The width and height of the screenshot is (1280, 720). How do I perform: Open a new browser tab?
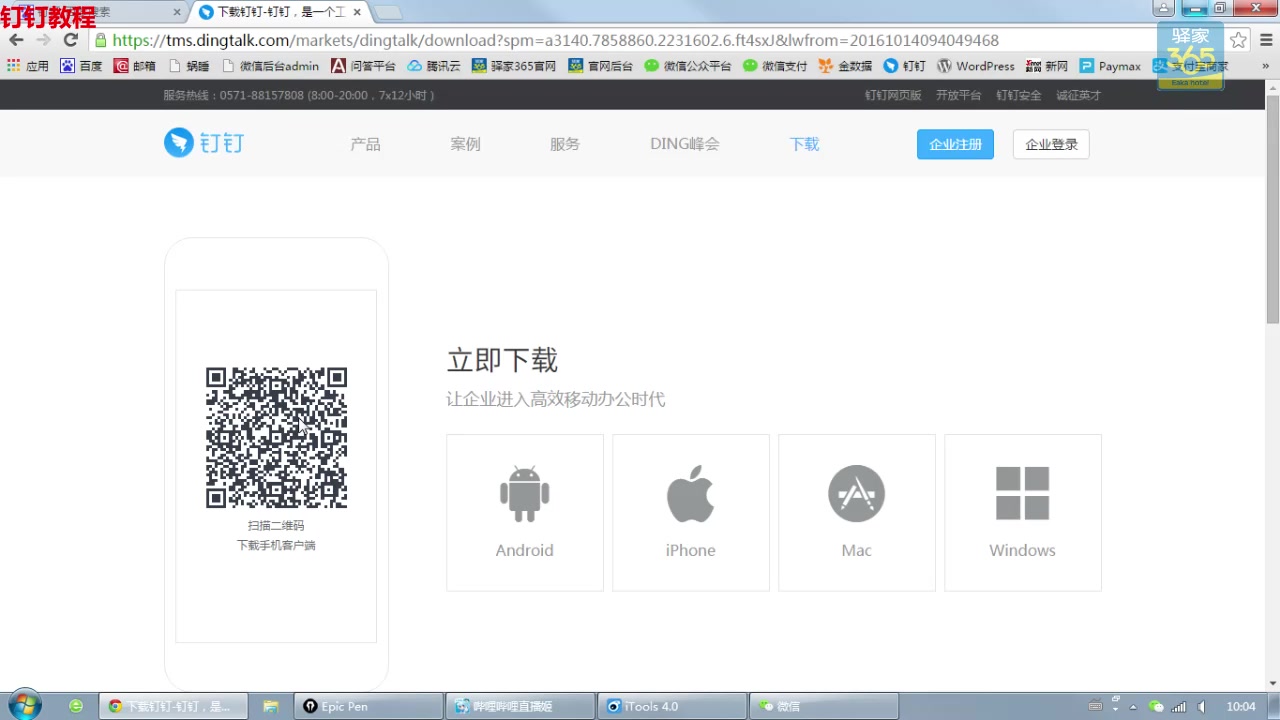388,12
